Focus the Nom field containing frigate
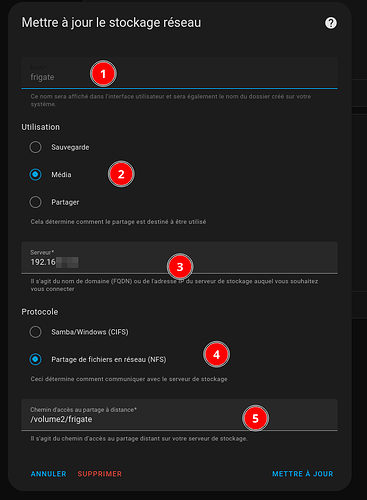367x500 pixels. pos(179,73)
